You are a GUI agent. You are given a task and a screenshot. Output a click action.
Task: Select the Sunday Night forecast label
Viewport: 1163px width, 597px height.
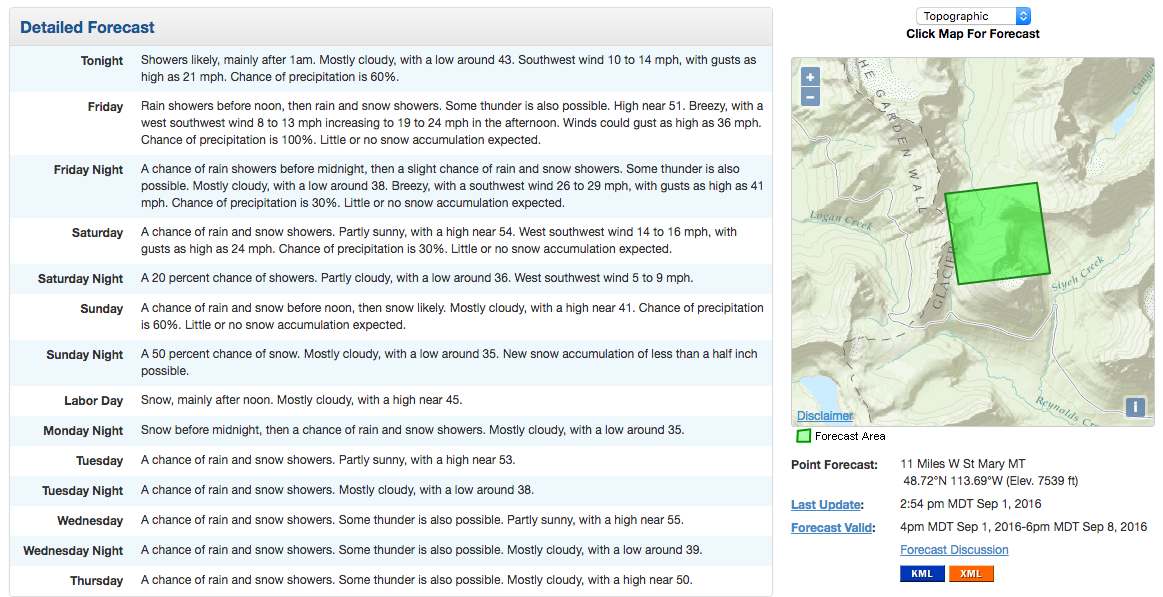pos(85,354)
